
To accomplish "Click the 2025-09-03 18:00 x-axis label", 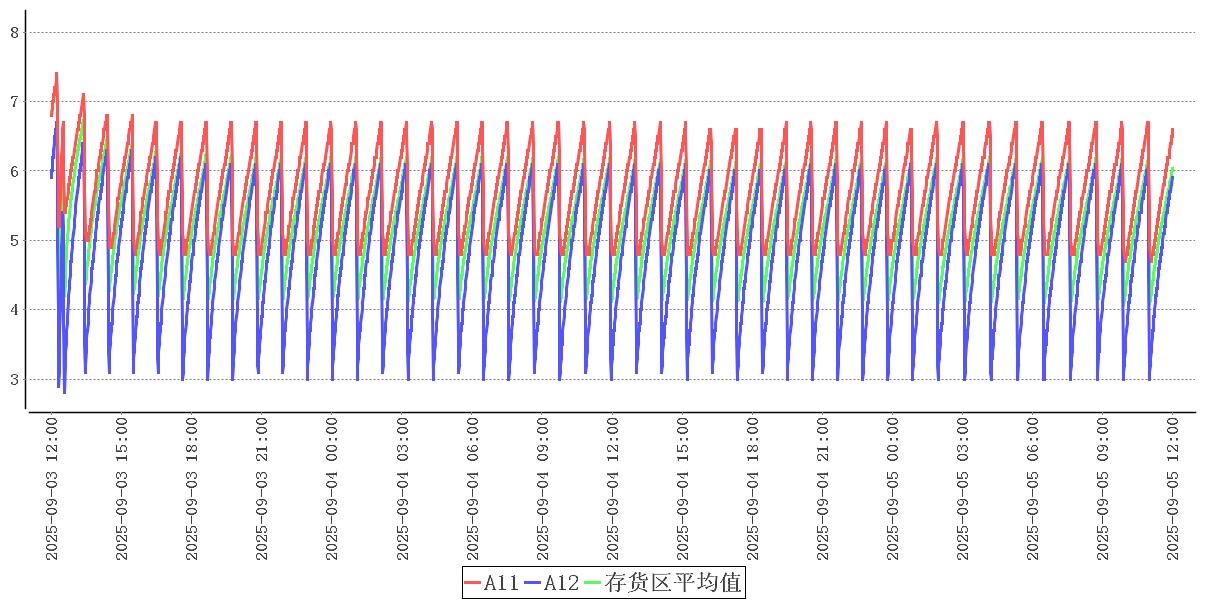I will [x=192, y=489].
